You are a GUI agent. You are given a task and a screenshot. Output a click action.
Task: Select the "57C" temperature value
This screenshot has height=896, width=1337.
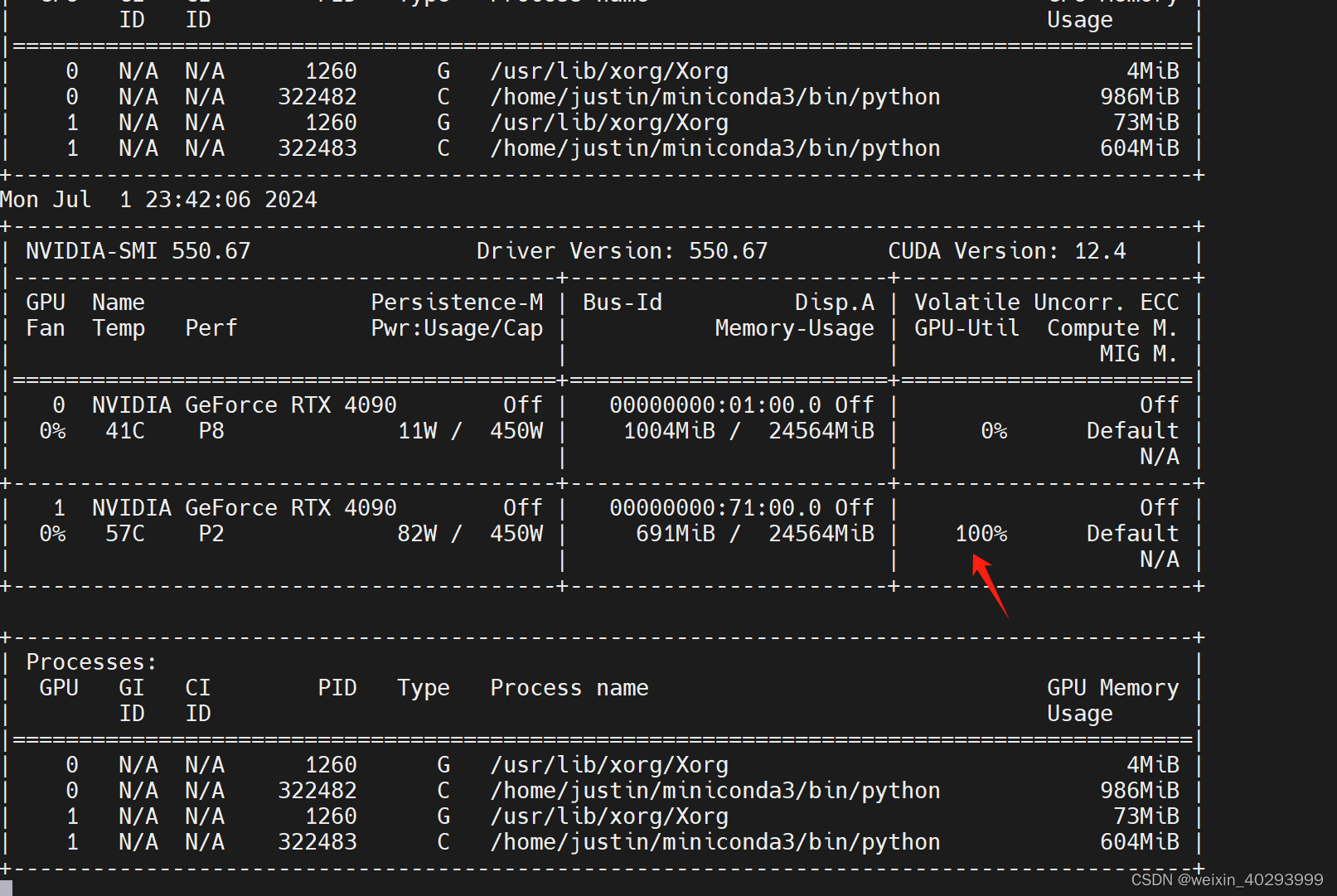(x=125, y=534)
